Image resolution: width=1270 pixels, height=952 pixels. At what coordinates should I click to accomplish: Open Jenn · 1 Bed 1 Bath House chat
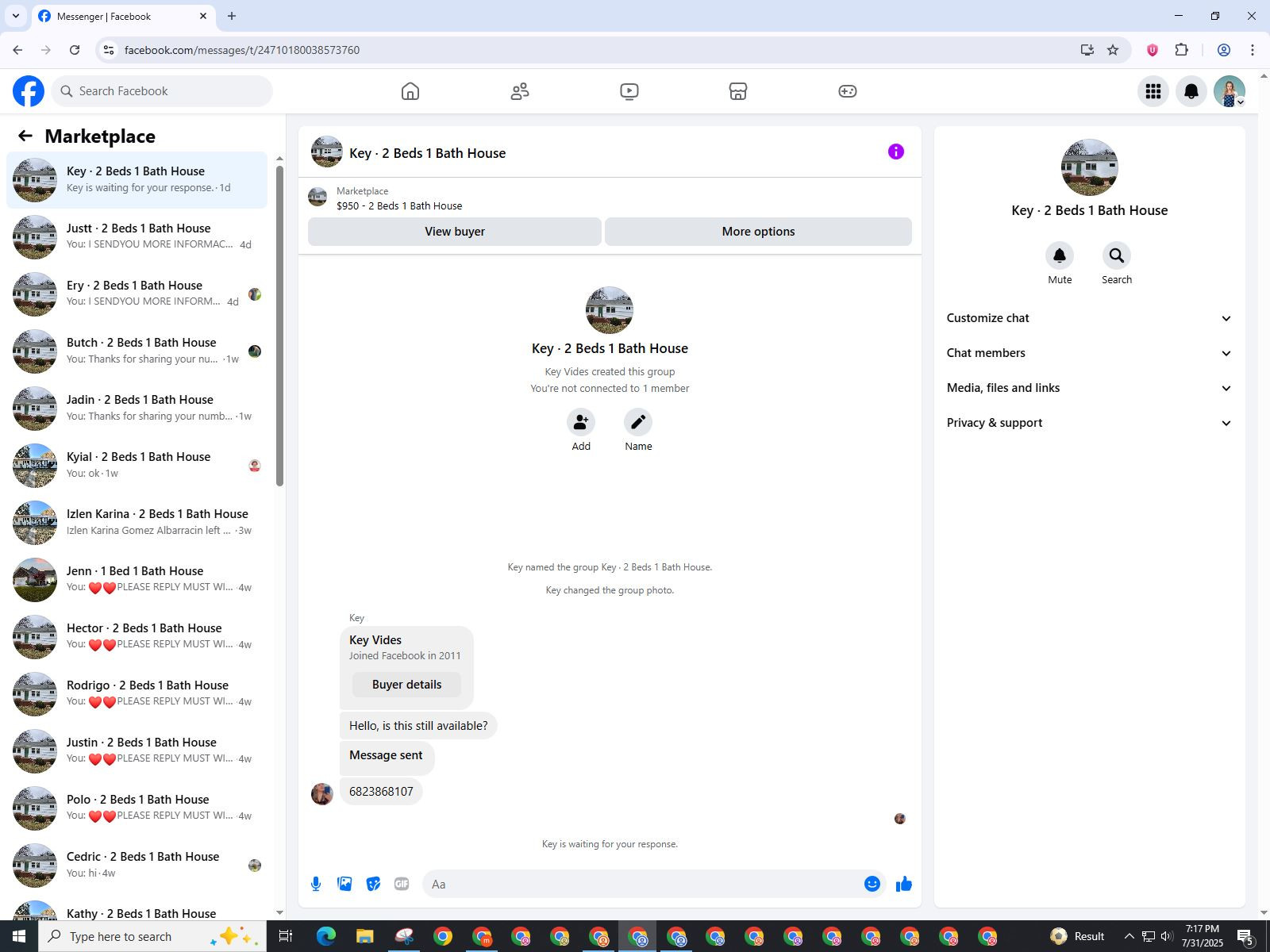coord(137,580)
